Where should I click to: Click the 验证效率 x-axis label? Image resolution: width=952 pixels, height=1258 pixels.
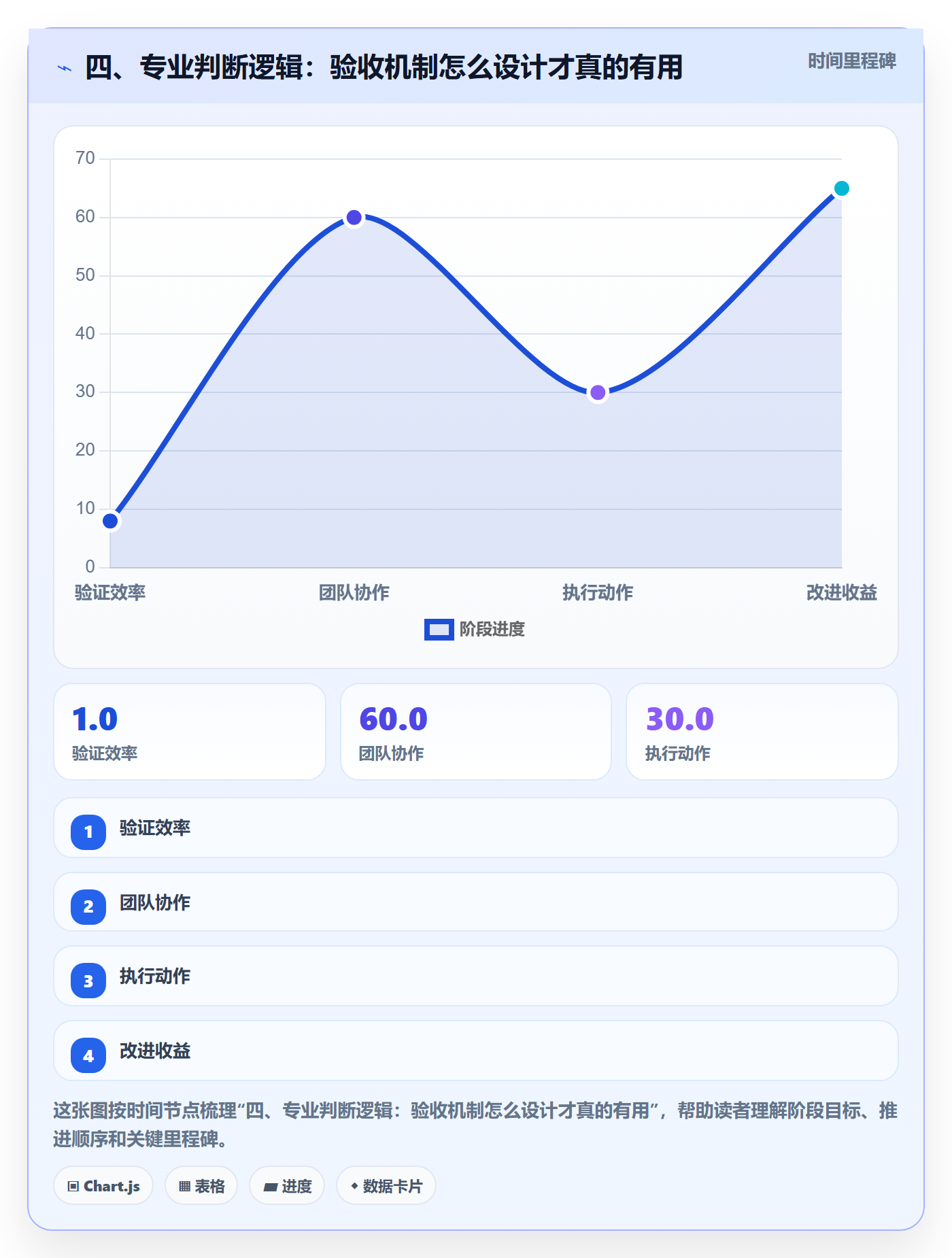tap(110, 593)
